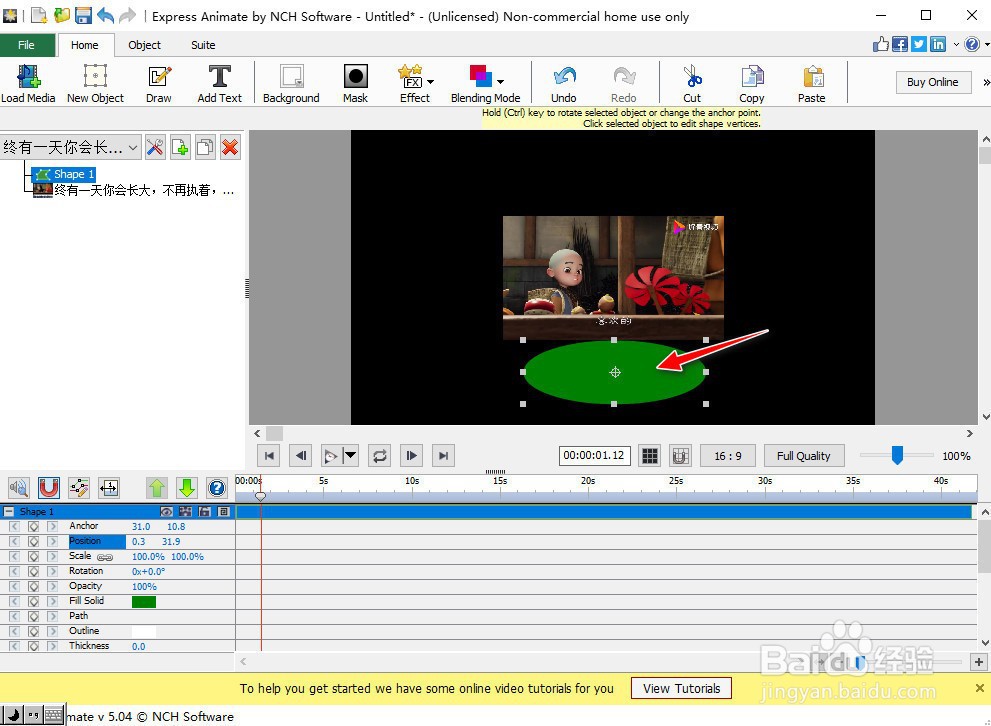Image resolution: width=991 pixels, height=726 pixels.
Task: Open composition settings wrench icon
Action: click(x=155, y=147)
